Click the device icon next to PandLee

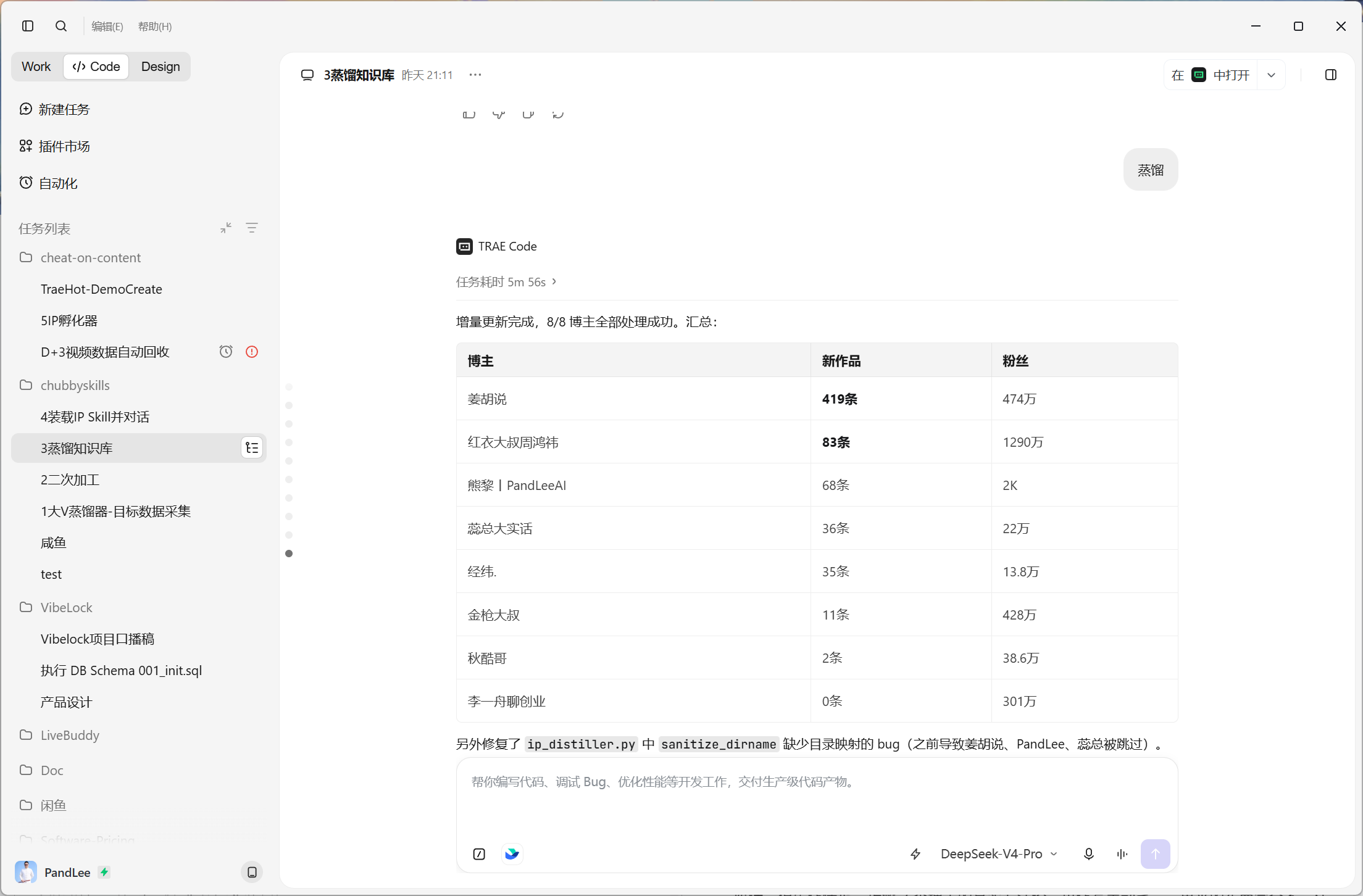(252, 872)
